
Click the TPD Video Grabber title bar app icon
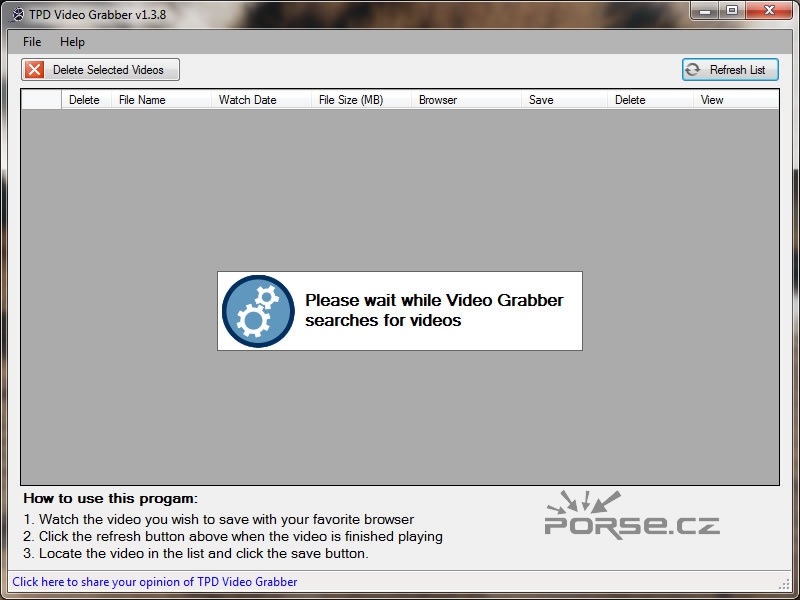point(17,15)
